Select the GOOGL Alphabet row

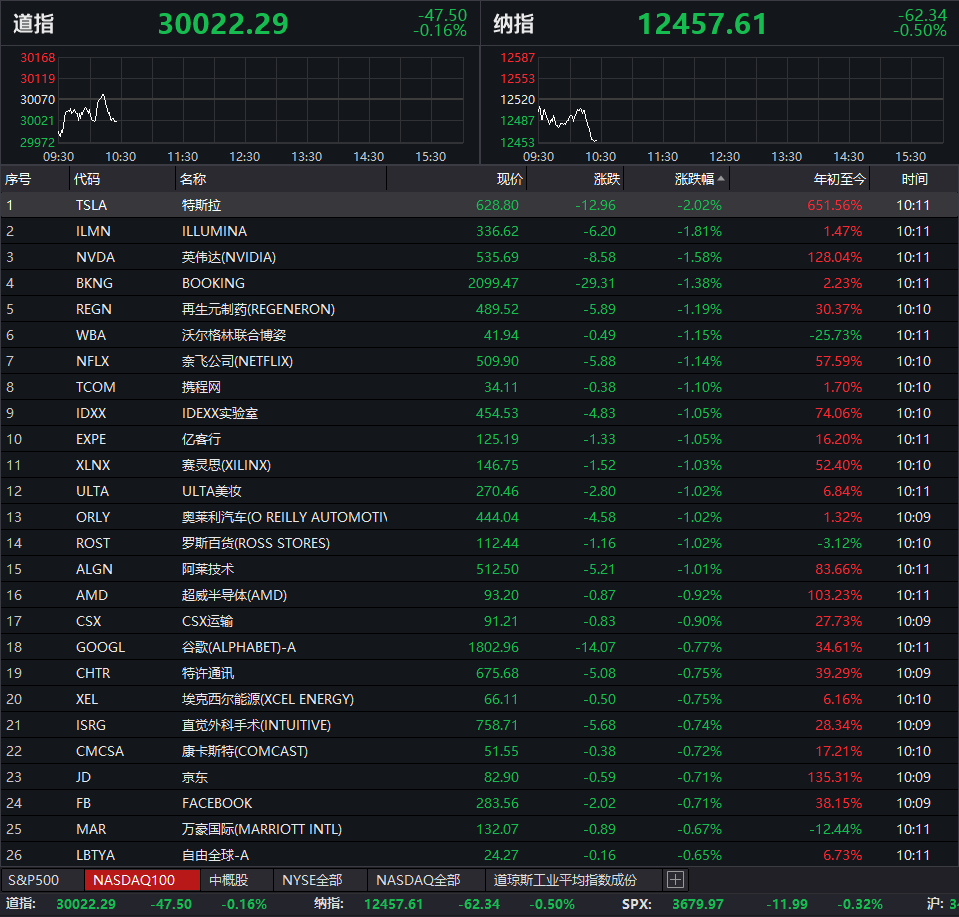coord(480,647)
